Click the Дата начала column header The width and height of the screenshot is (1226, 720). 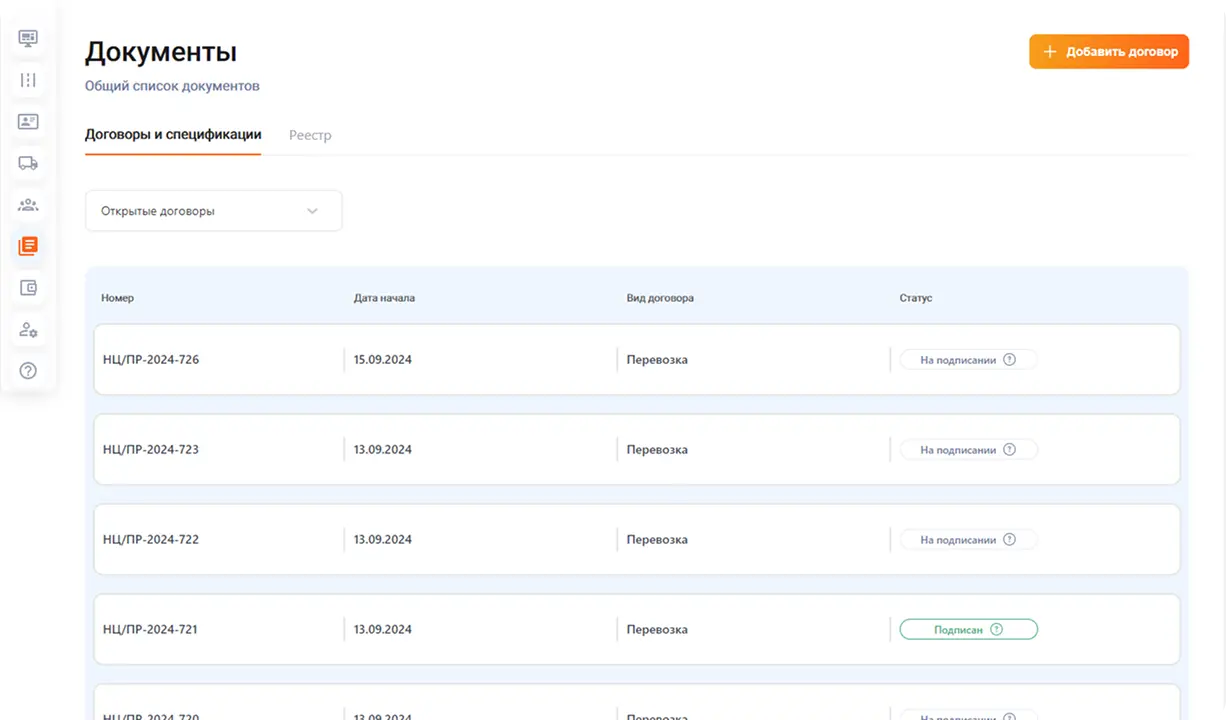(384, 298)
